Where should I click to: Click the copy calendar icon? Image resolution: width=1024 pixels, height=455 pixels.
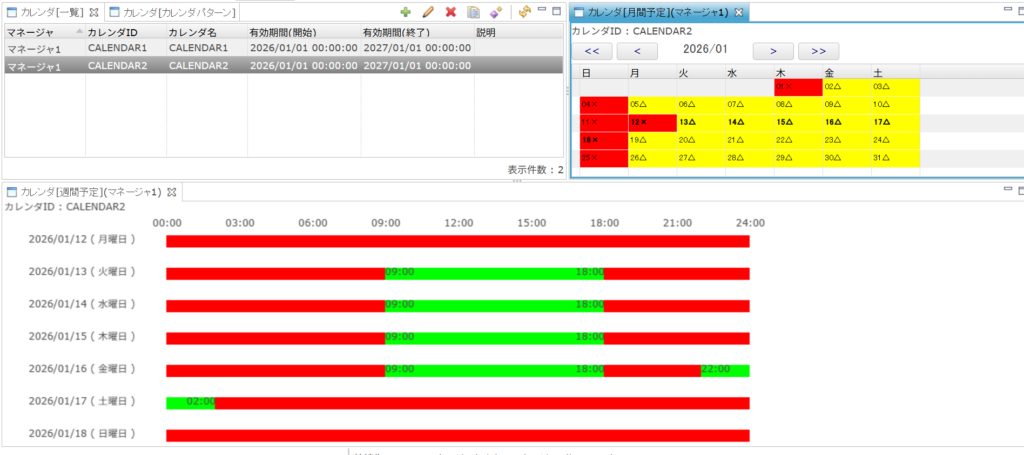tap(473, 12)
